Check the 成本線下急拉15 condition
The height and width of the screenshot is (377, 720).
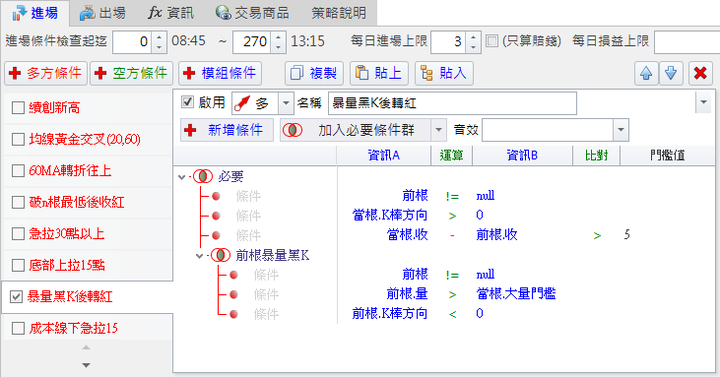[x=18, y=328]
